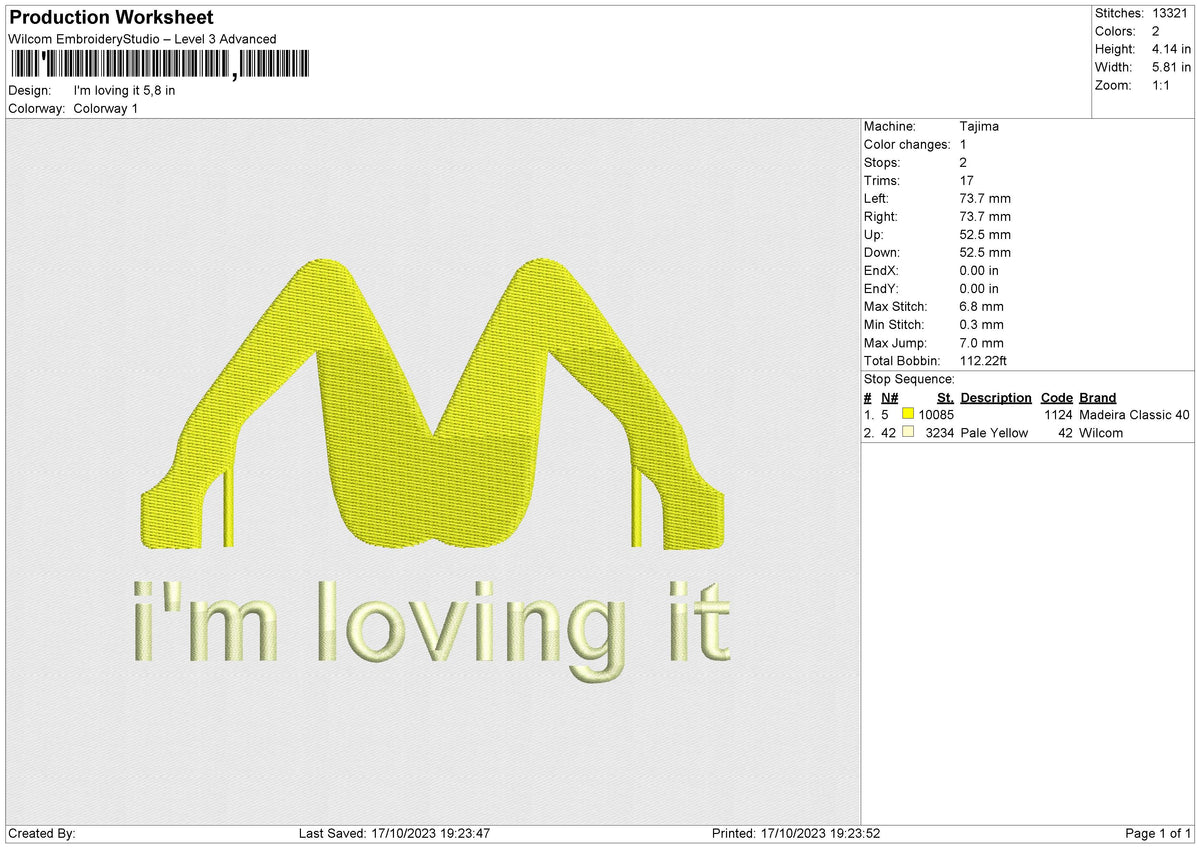This screenshot has width=1200, height=848.
Task: Click the design name 'I'm loving it 5,8 in'
Action: [x=125, y=90]
